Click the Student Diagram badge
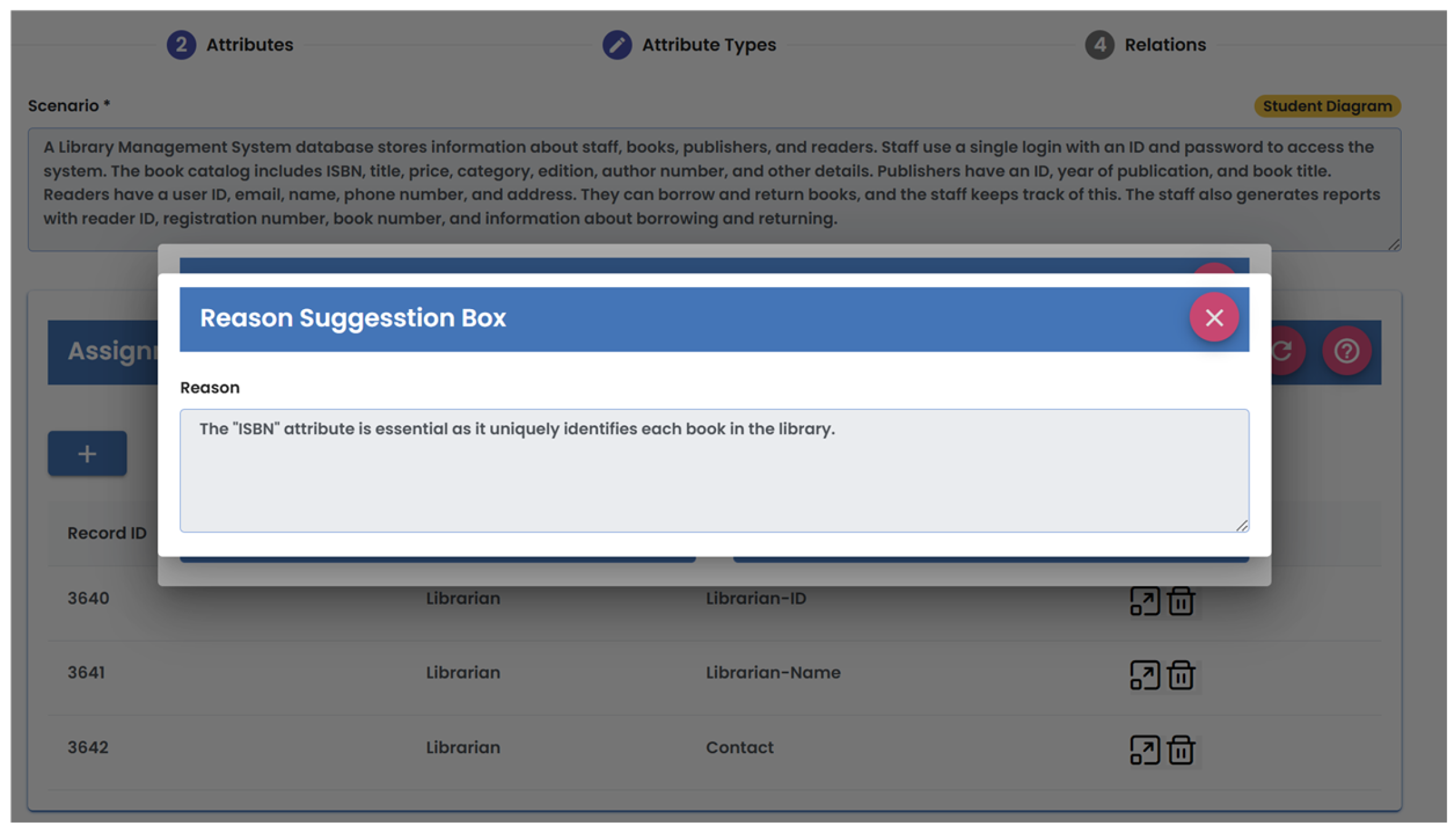Viewport: 1456px width, 835px height. [x=1327, y=107]
